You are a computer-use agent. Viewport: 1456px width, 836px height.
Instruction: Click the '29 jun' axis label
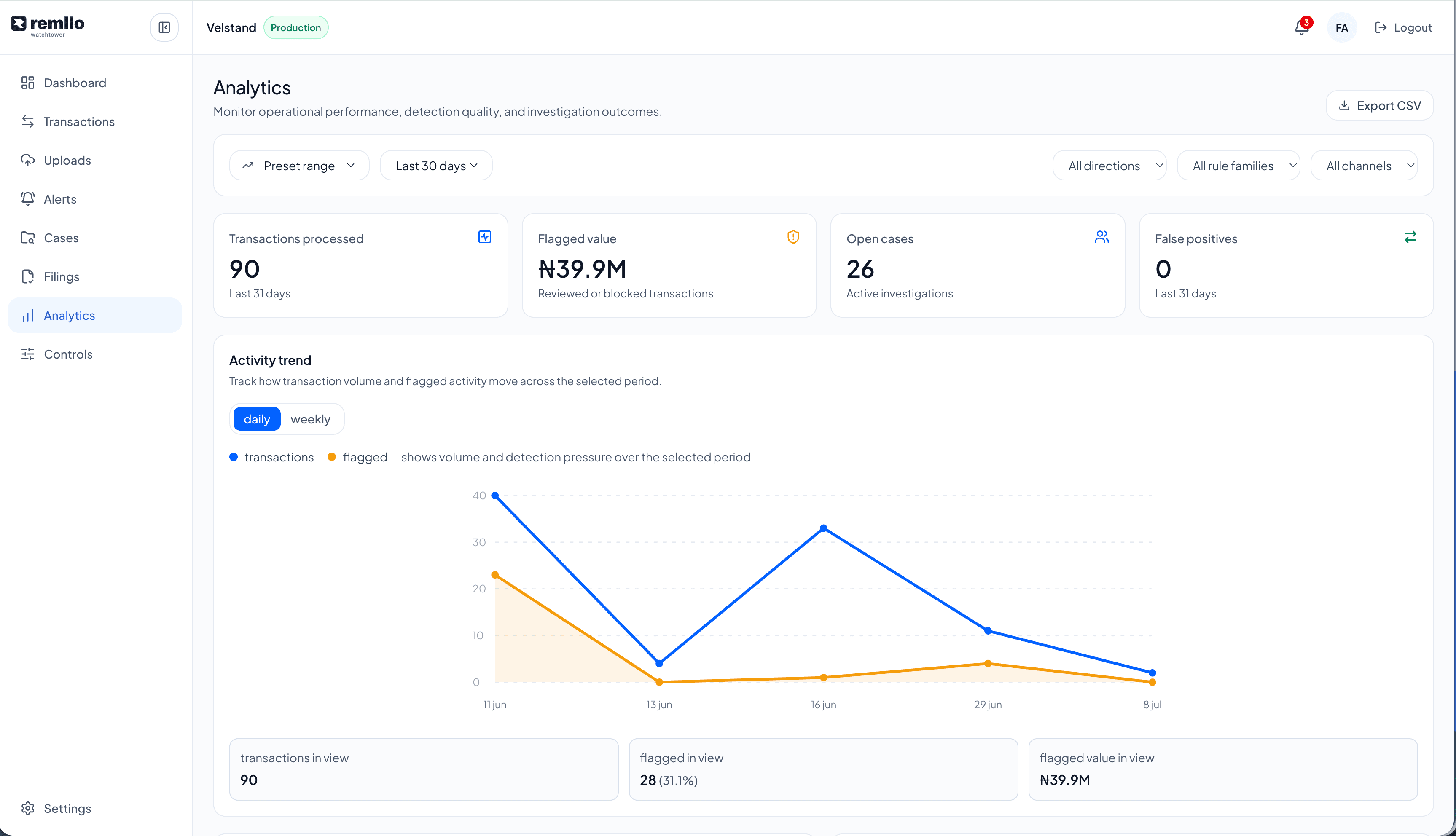(988, 705)
